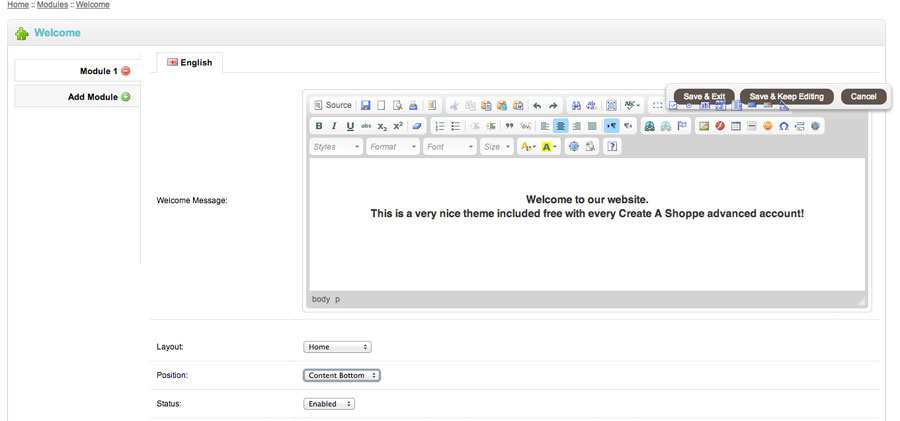Click the Maximize editor icon
Image resolution: width=900 pixels, height=421 pixels.
(573, 147)
